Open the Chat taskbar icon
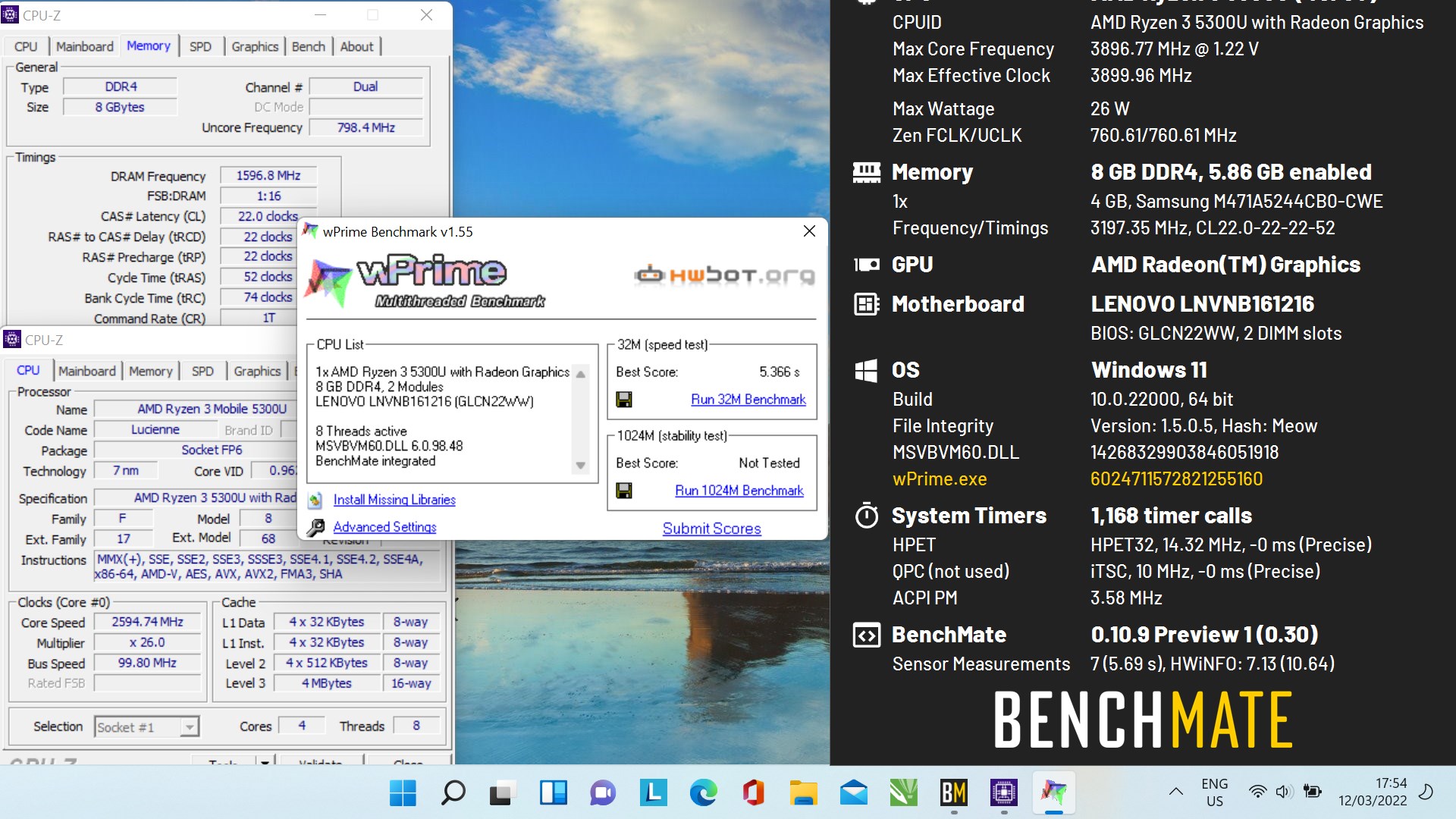Image resolution: width=1456 pixels, height=819 pixels. [x=603, y=793]
